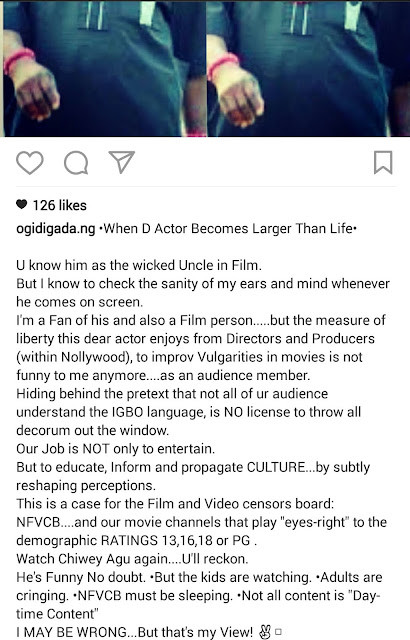Screen dimensions: 410x640
Task: Click the title When D Actor Becomes Larger Than Life
Action: pyautogui.click(x=228, y=229)
